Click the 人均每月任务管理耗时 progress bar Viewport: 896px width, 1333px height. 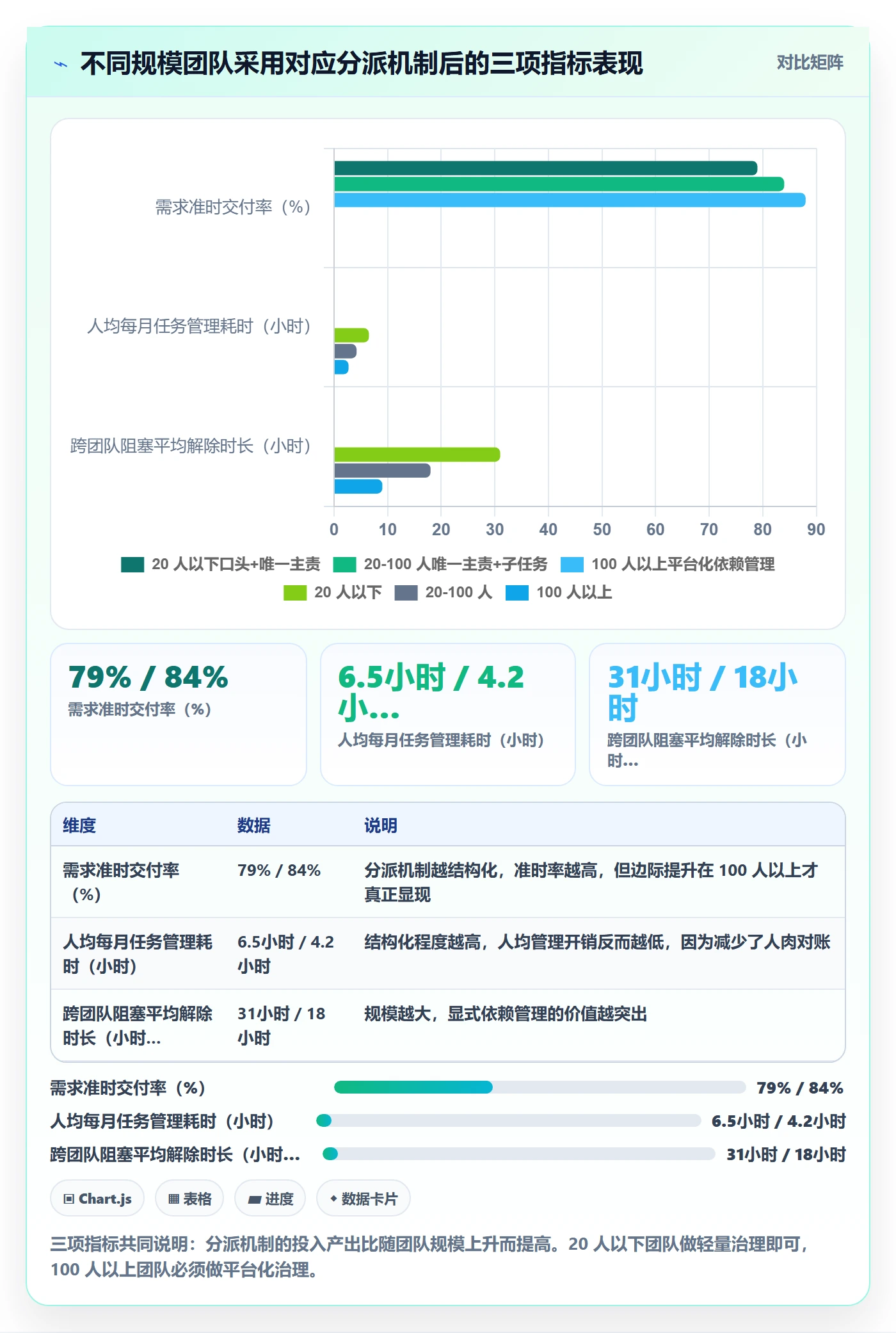(509, 1120)
